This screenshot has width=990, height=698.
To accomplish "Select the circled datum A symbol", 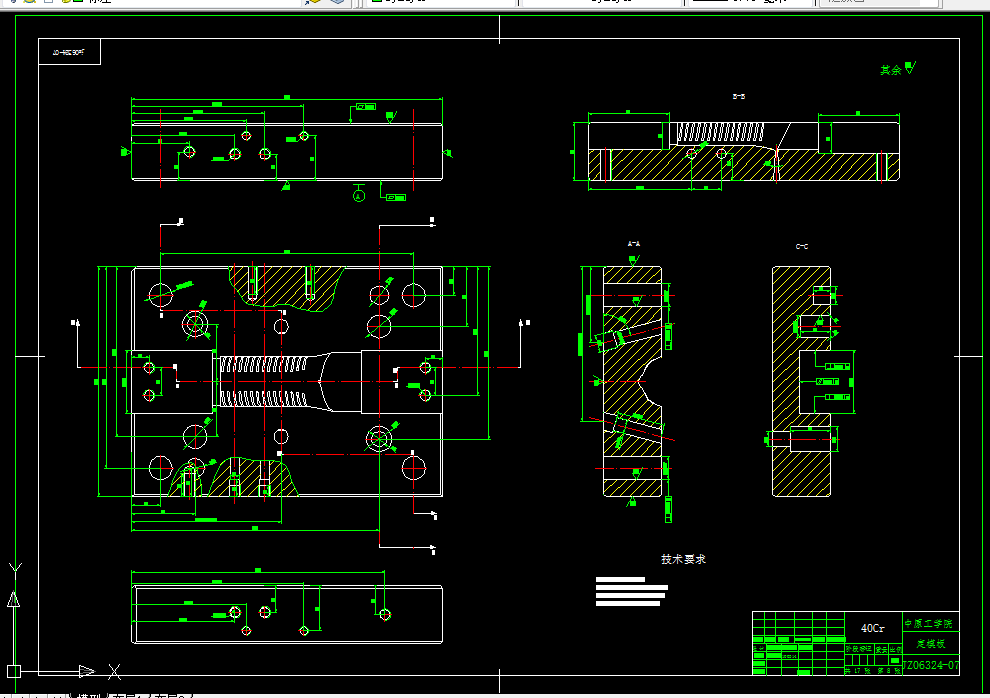I will tap(359, 196).
